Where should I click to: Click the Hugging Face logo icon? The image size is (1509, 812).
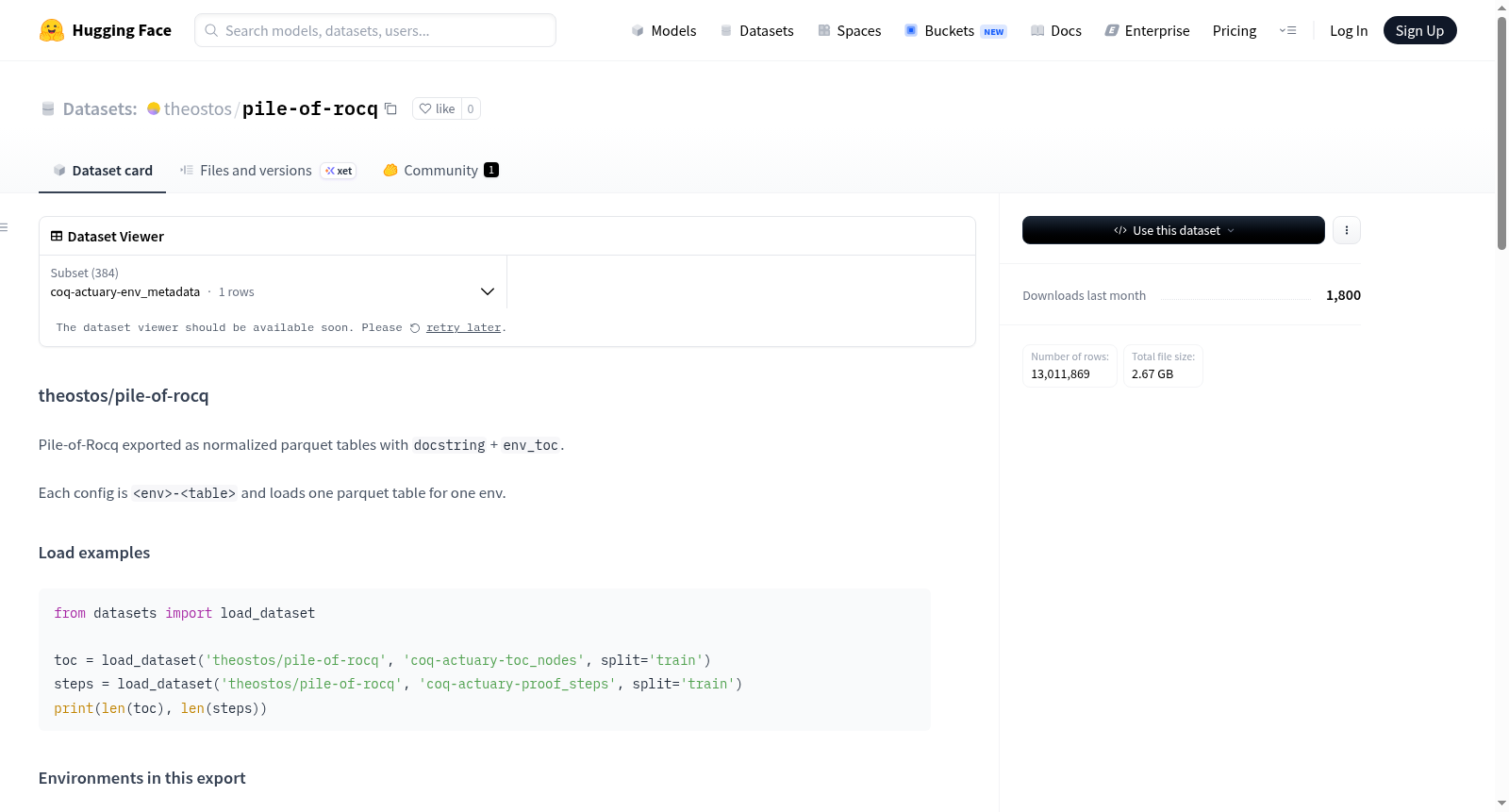[x=52, y=30]
